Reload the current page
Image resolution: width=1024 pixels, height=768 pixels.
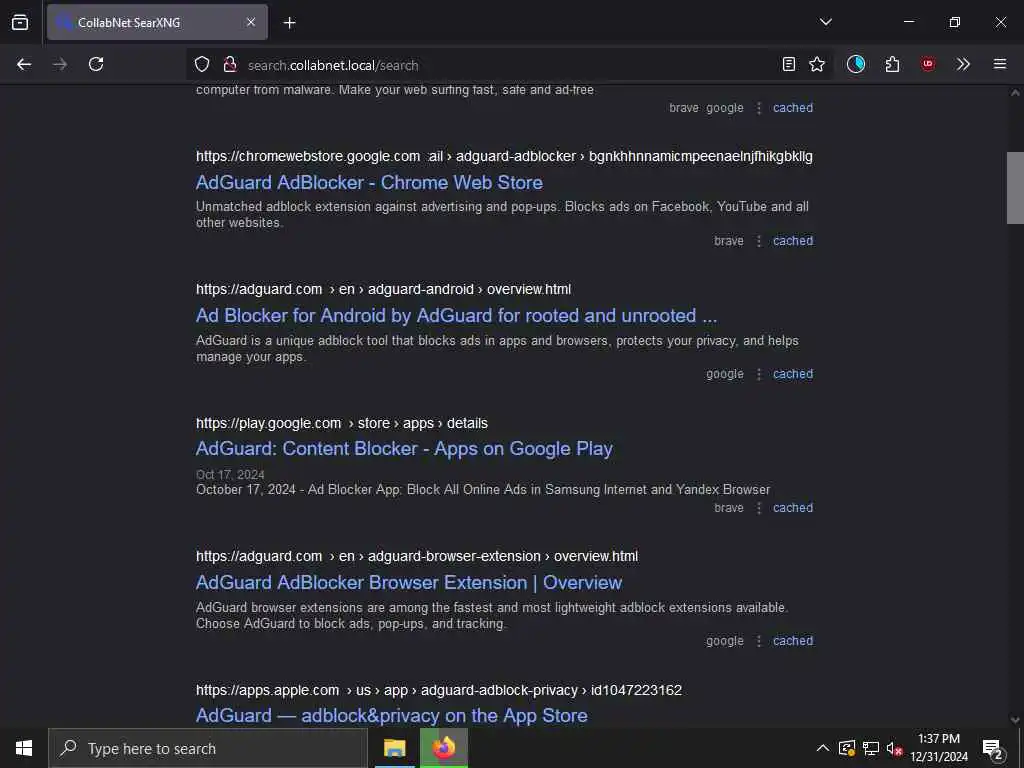[96, 64]
